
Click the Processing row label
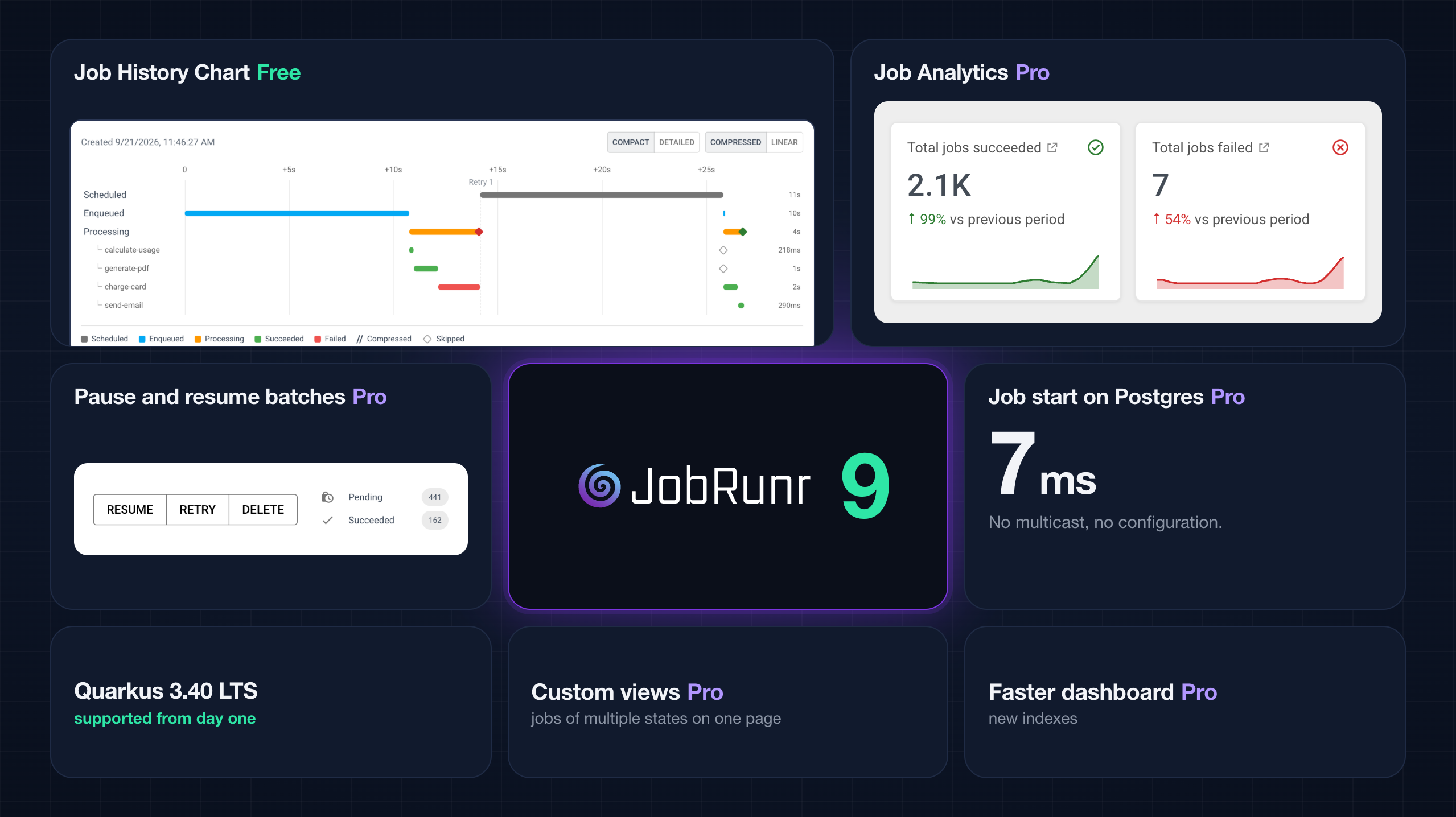click(106, 232)
